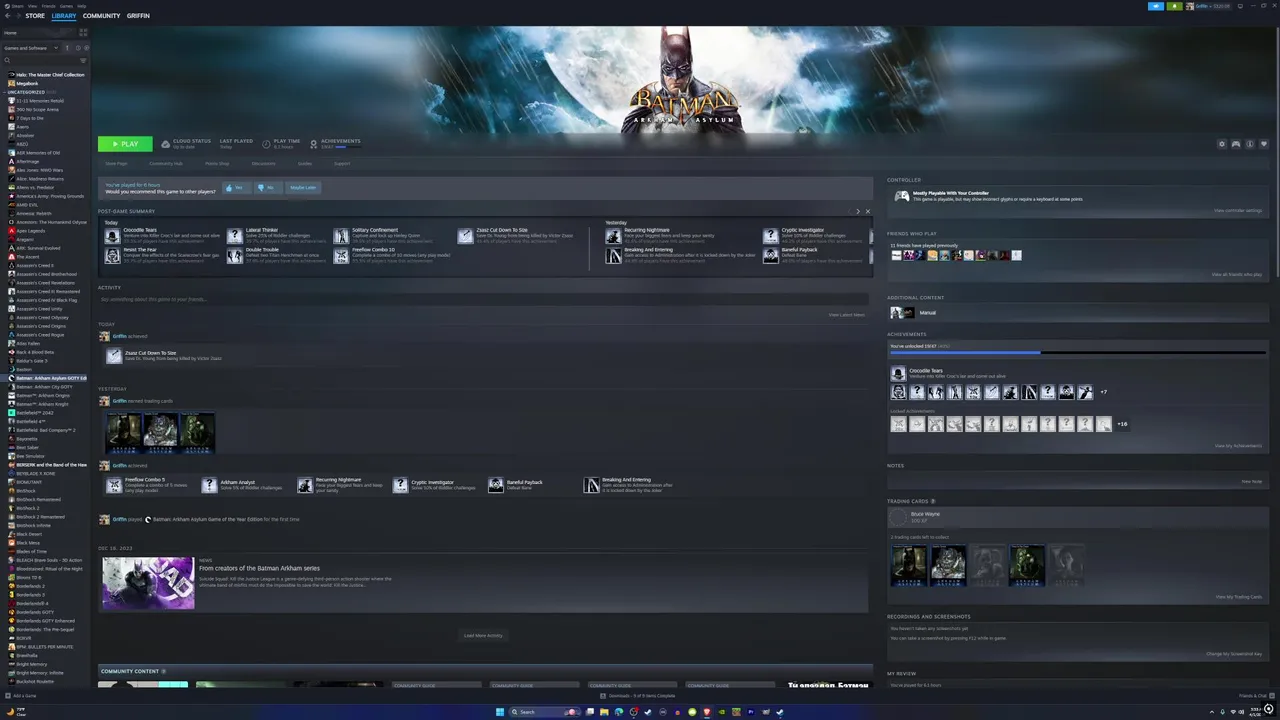Open the Points Shop link
Image resolution: width=1280 pixels, height=720 pixels.
coord(217,163)
